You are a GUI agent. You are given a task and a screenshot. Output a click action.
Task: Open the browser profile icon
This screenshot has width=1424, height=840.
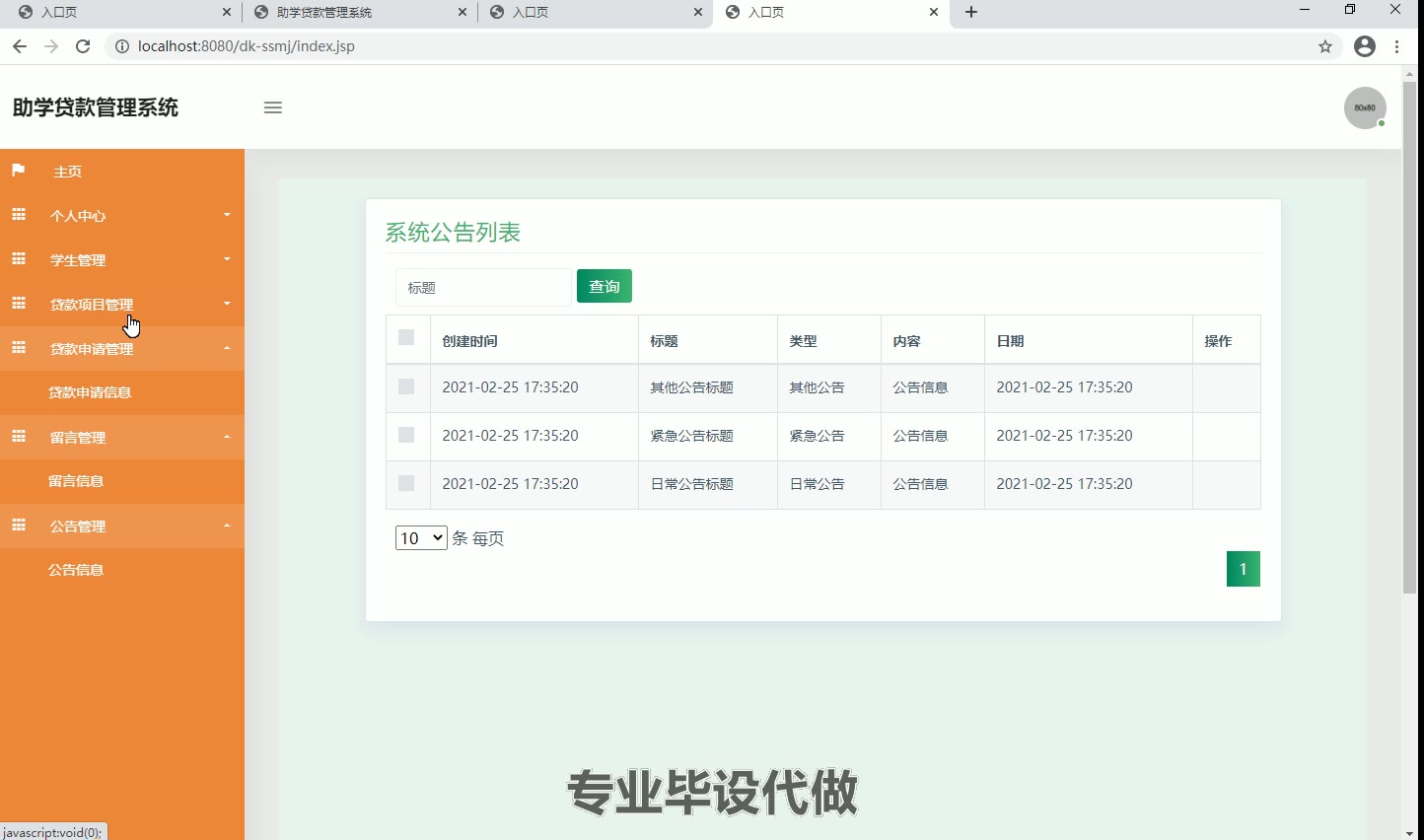click(1365, 46)
